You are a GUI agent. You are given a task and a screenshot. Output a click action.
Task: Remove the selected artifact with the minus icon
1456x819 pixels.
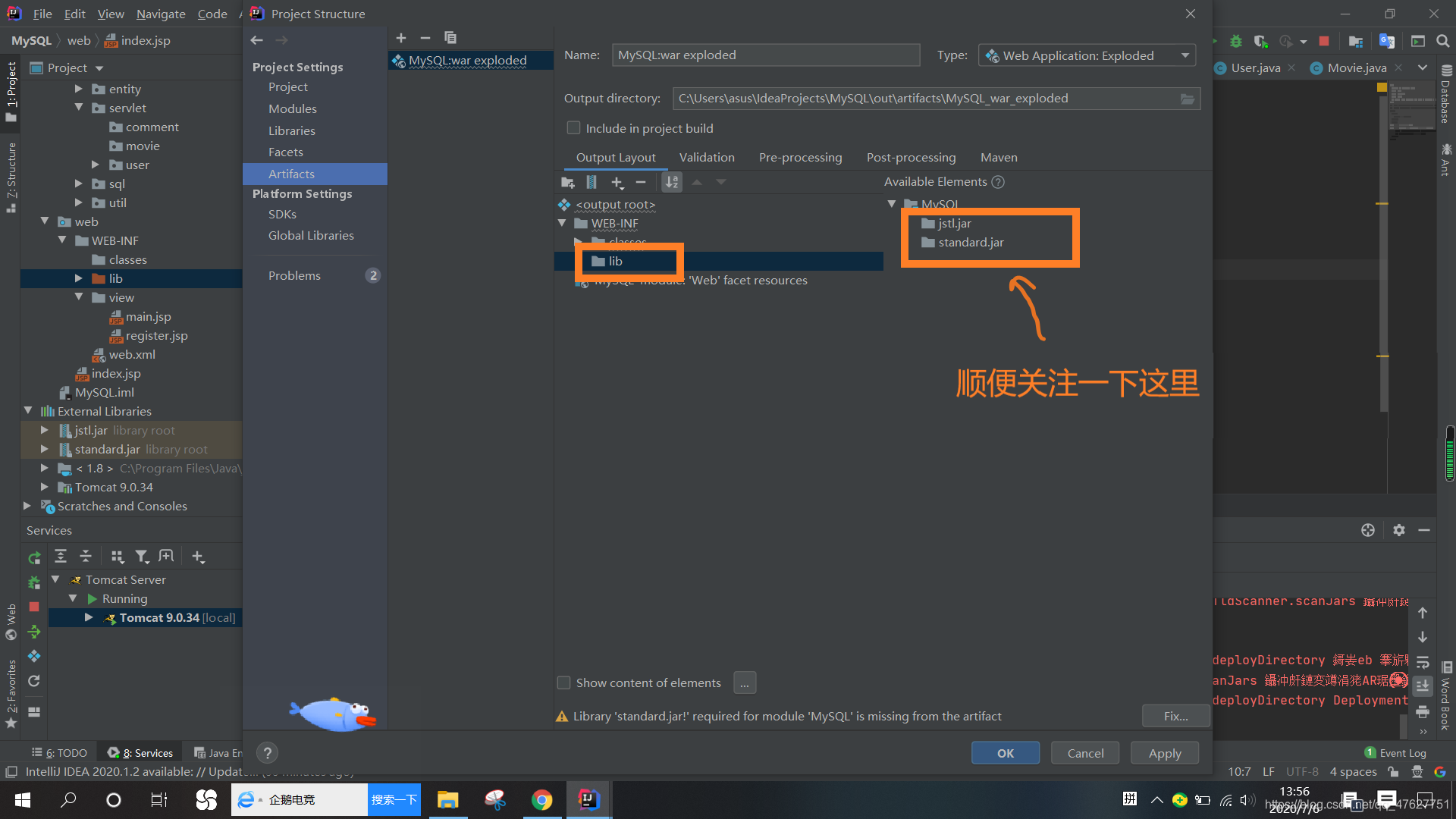coord(425,38)
